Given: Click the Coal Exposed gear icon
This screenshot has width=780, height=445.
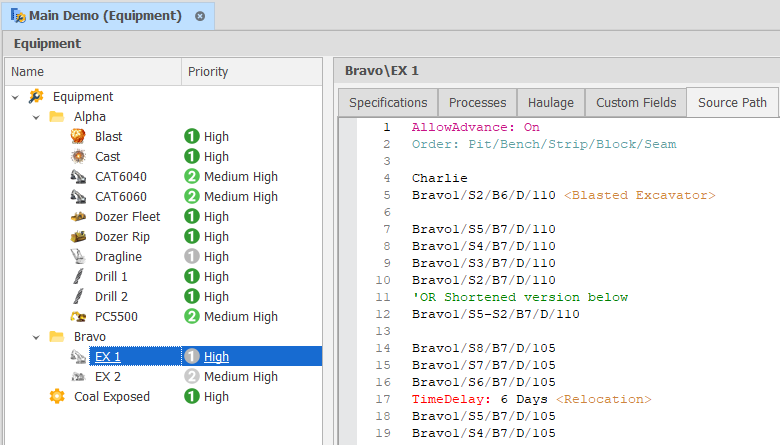Looking at the screenshot, I should click(x=57, y=397).
